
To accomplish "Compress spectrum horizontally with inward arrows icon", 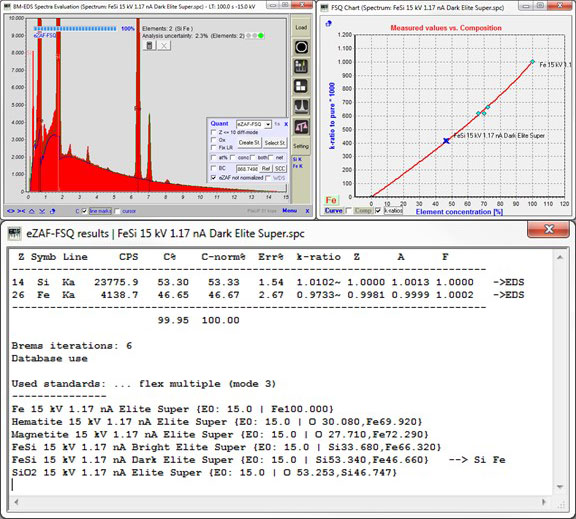I will coord(21,211).
